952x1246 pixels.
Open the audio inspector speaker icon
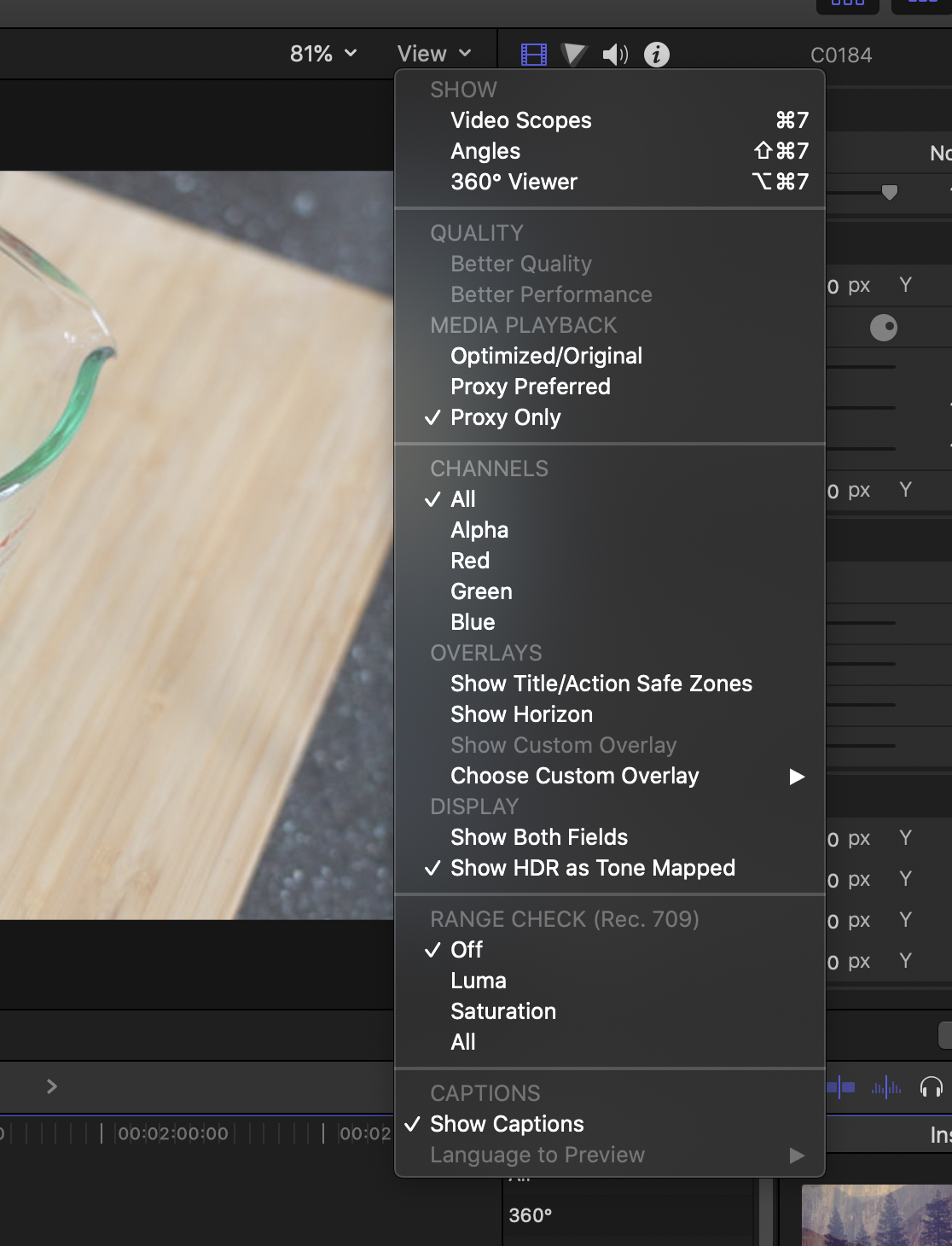coord(615,55)
